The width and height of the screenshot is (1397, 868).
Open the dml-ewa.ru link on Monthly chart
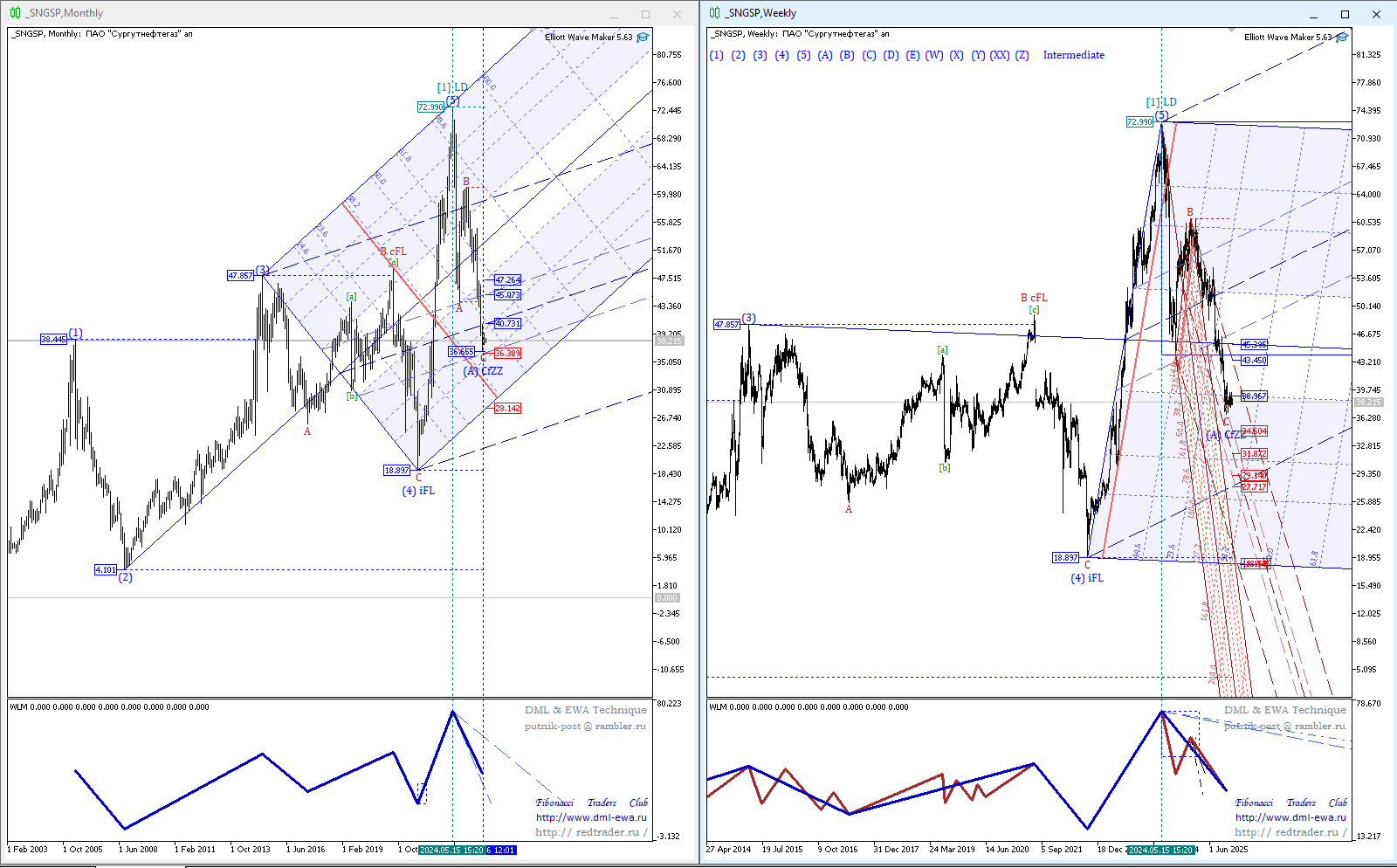[591, 817]
